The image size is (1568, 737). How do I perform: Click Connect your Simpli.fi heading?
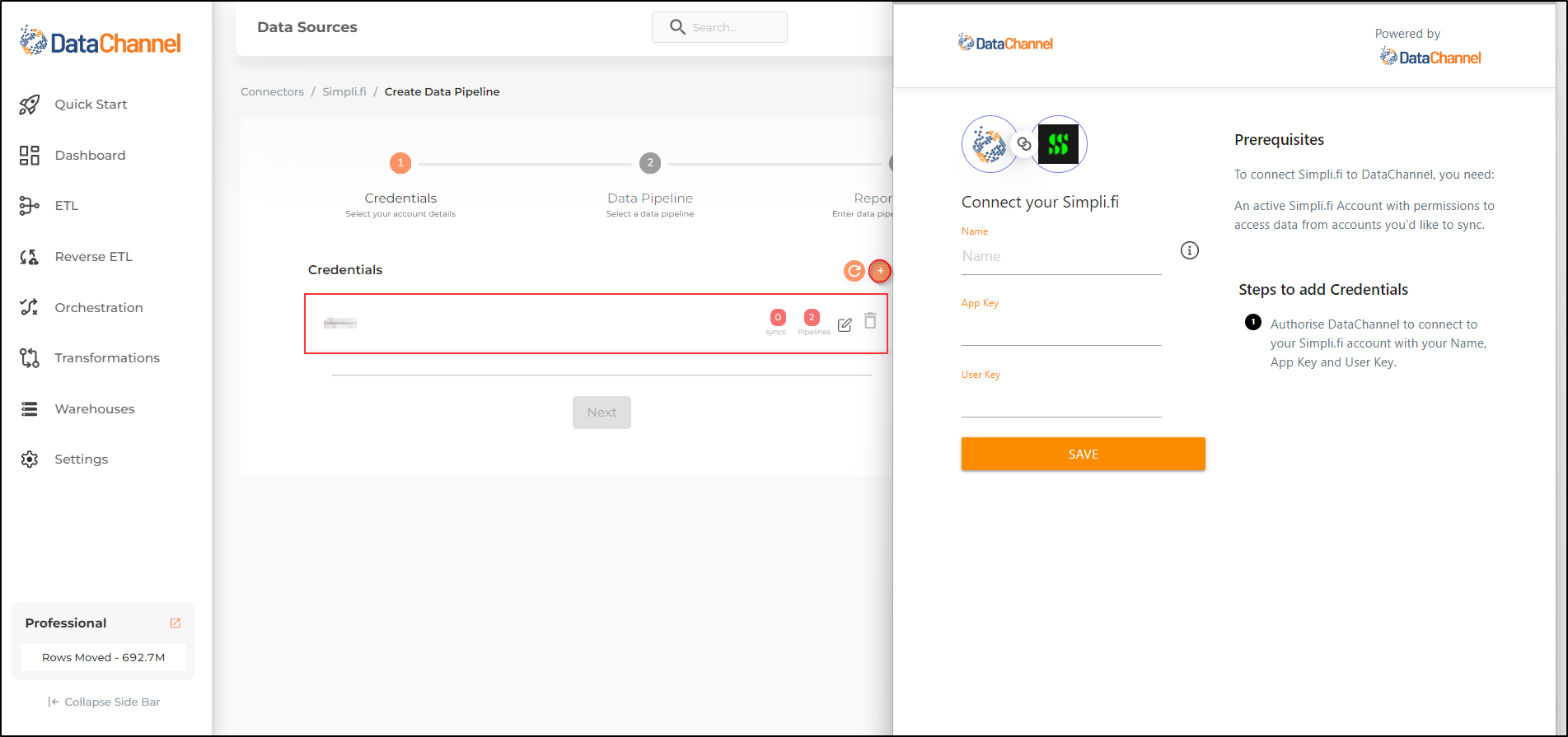point(1040,203)
